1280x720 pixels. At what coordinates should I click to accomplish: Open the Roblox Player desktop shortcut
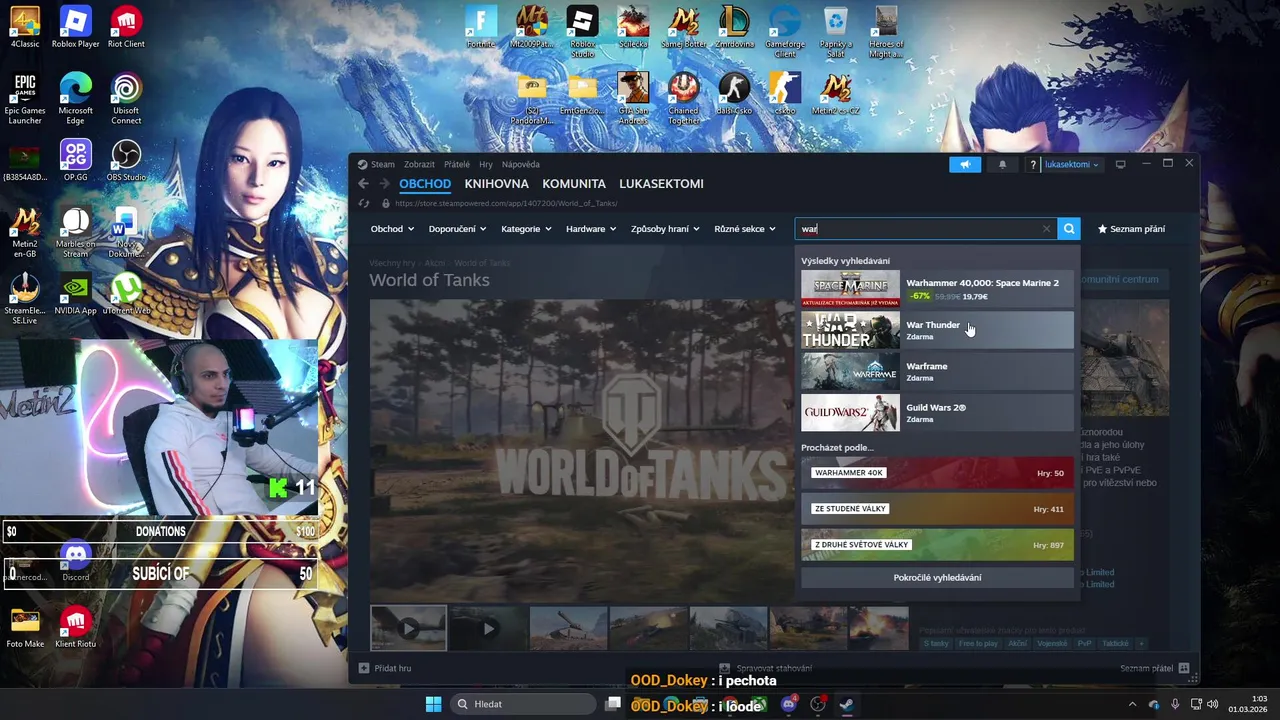[x=75, y=27]
